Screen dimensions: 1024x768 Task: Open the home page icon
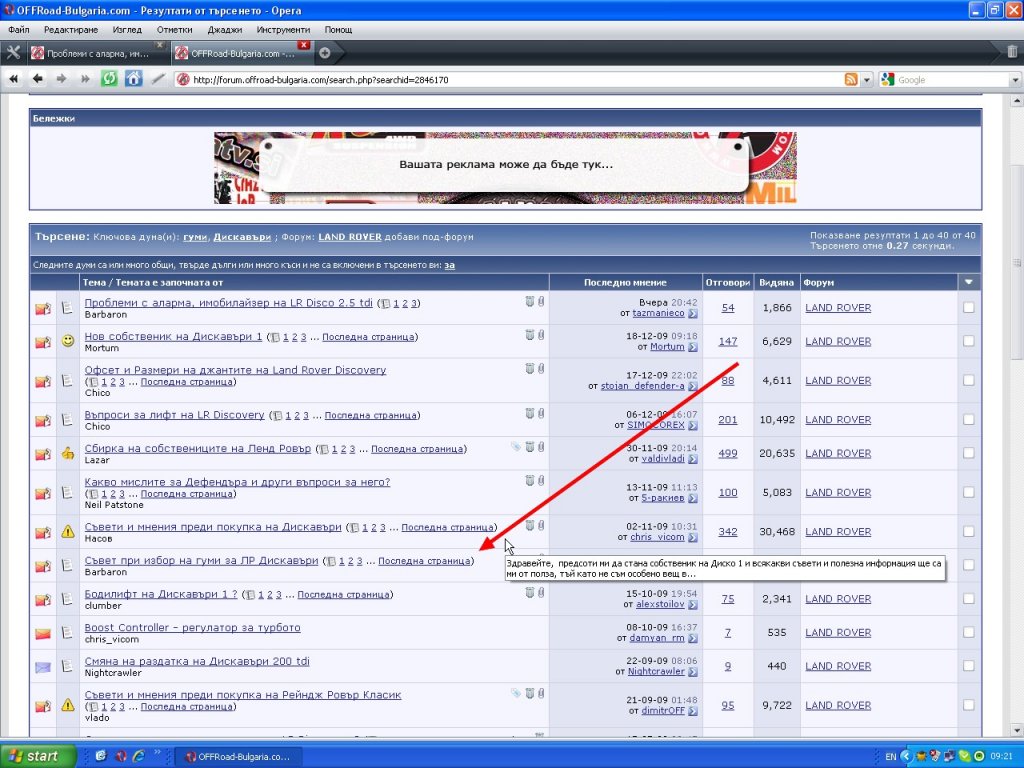coord(133,79)
